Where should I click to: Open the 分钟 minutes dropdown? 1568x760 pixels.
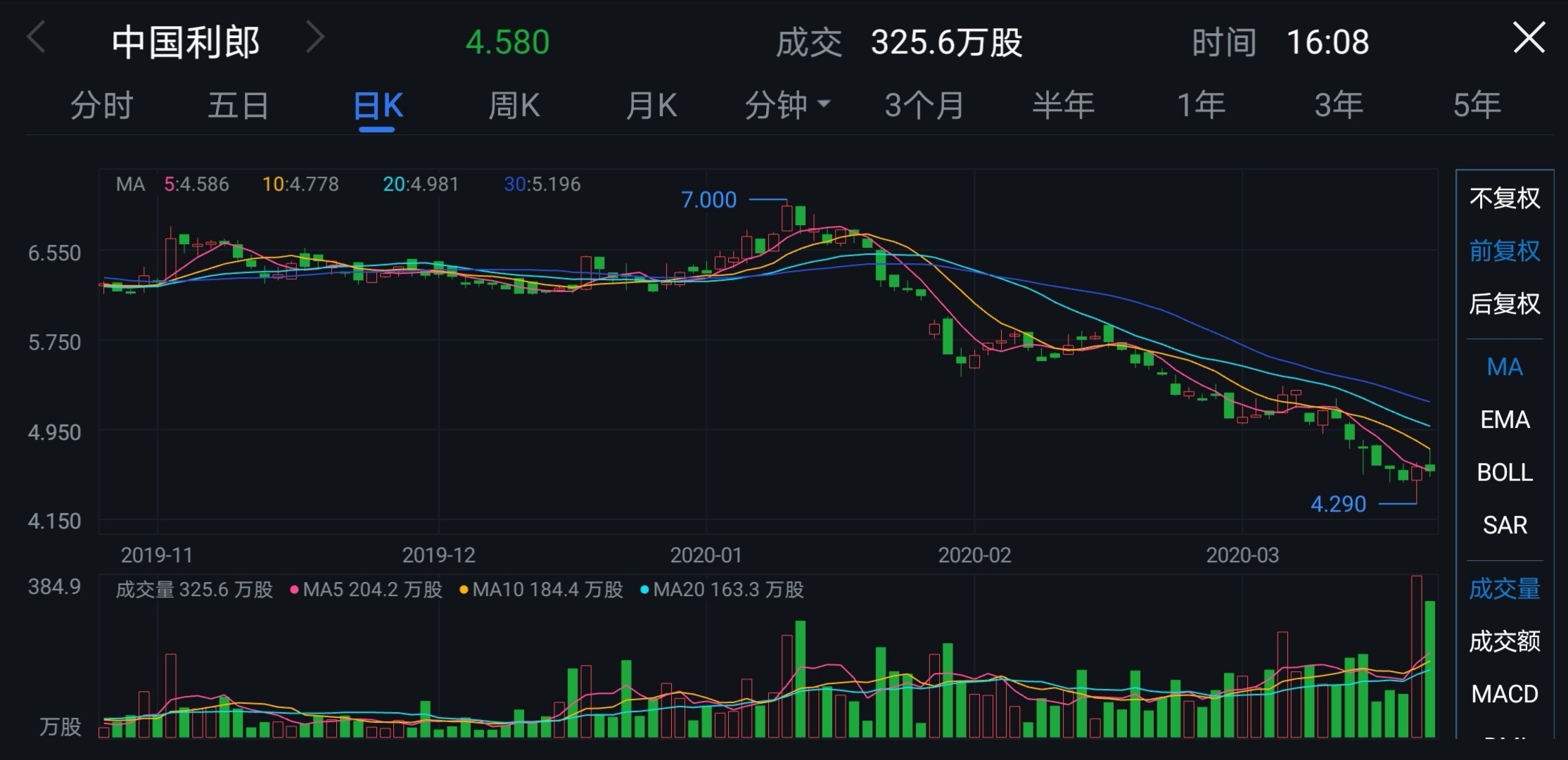pyautogui.click(x=788, y=106)
